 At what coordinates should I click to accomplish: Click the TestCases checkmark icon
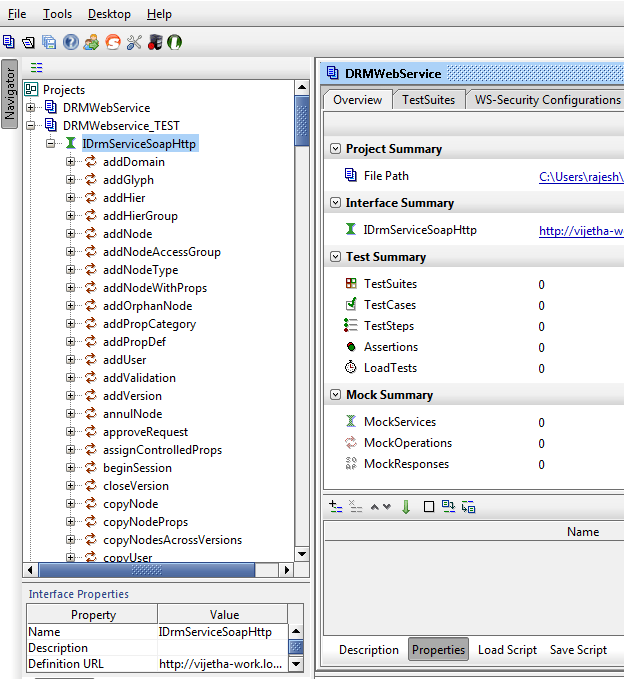pos(351,304)
